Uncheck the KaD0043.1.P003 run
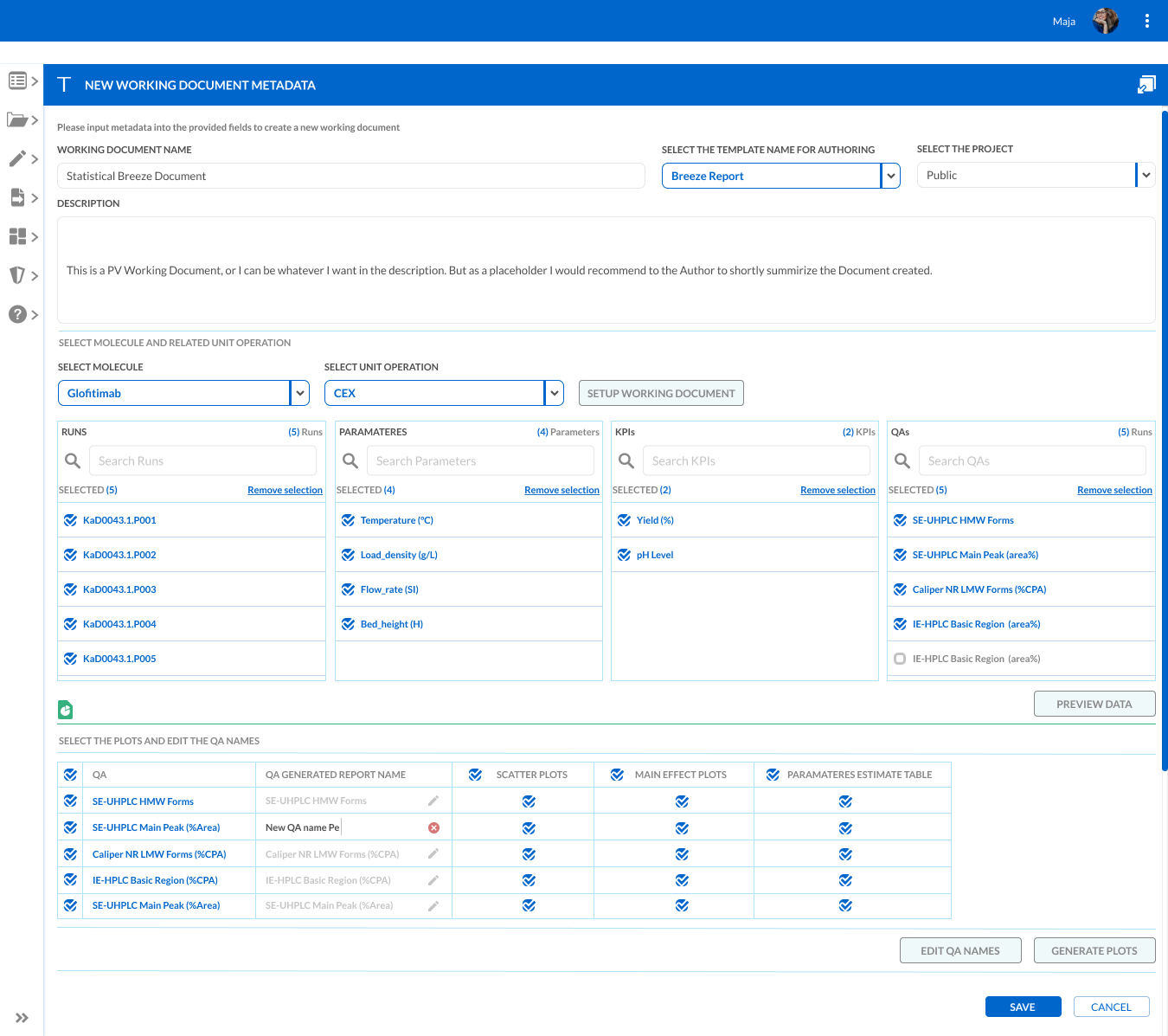1168x1036 pixels. pyautogui.click(x=70, y=589)
